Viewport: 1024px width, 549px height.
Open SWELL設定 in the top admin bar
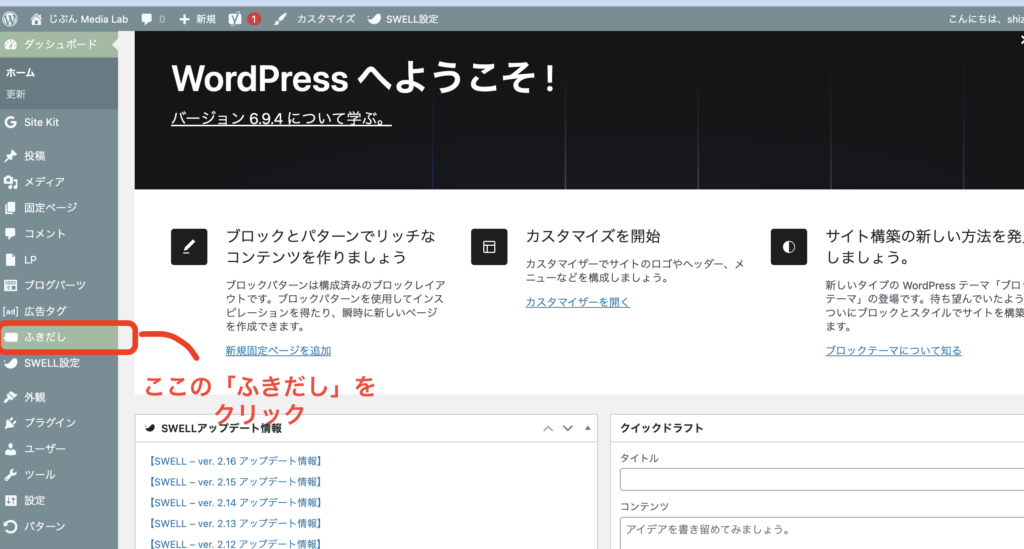click(403, 18)
